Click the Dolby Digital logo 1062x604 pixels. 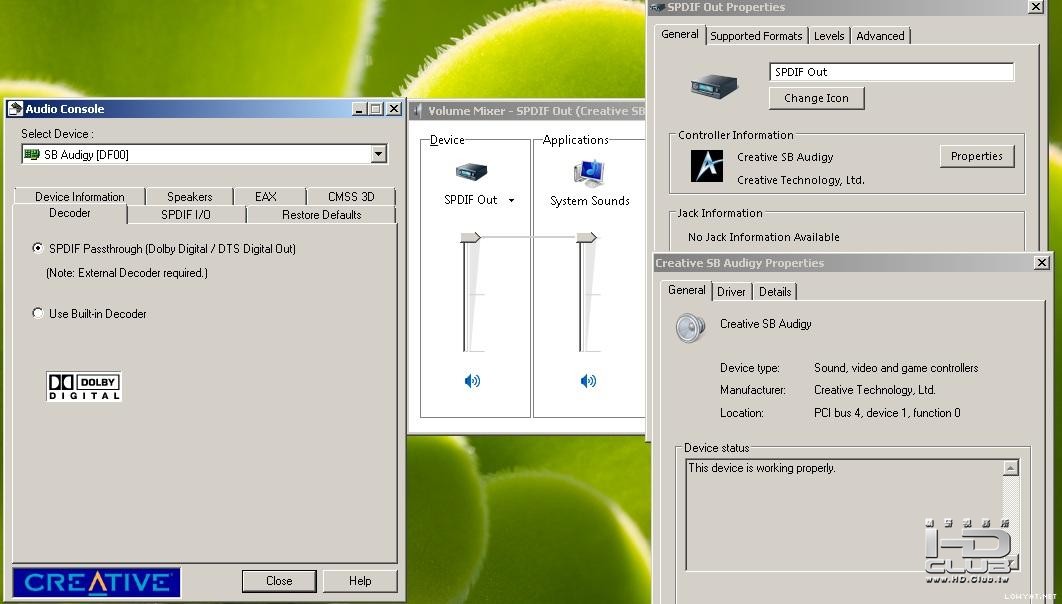pyautogui.click(x=84, y=387)
